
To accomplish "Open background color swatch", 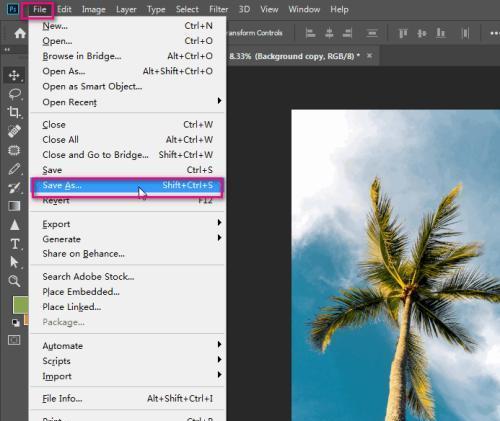I will point(26,320).
